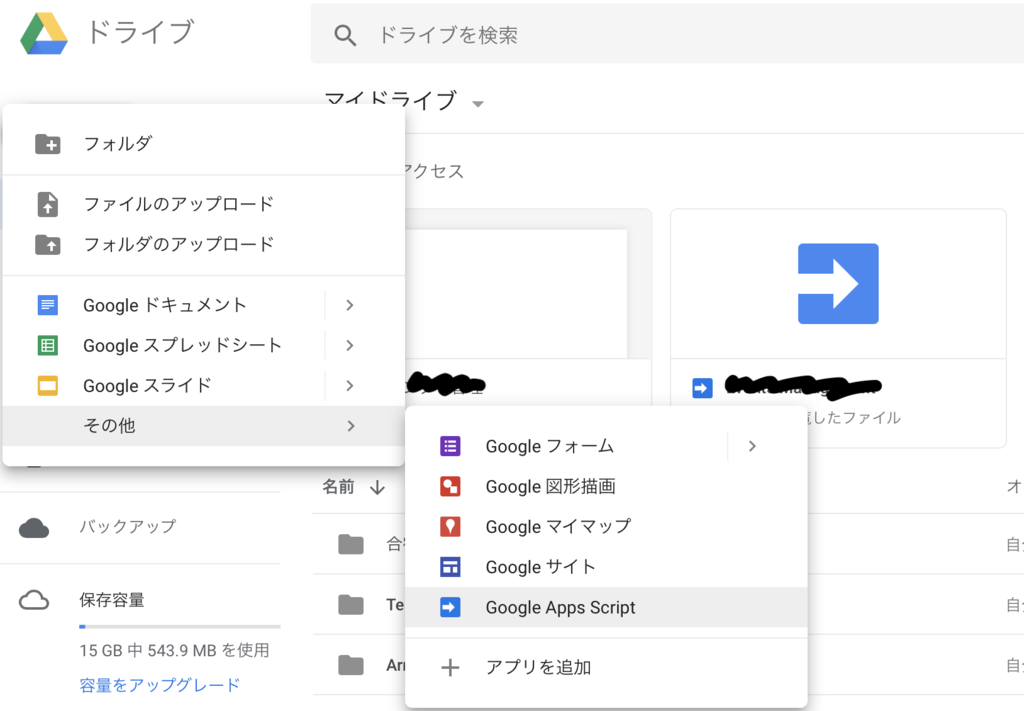Expand the Google ドキュメント submenu chevron
This screenshot has height=711, width=1024.
(x=350, y=305)
